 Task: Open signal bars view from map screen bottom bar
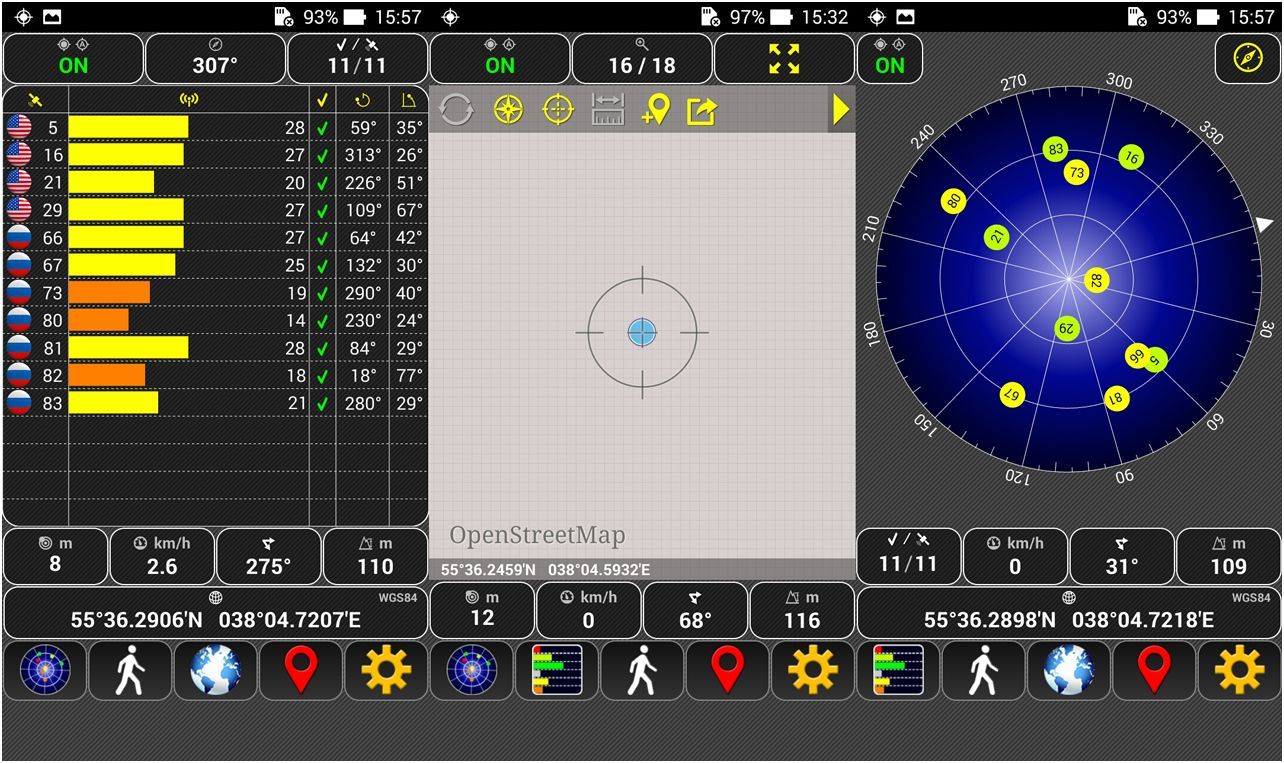point(556,670)
